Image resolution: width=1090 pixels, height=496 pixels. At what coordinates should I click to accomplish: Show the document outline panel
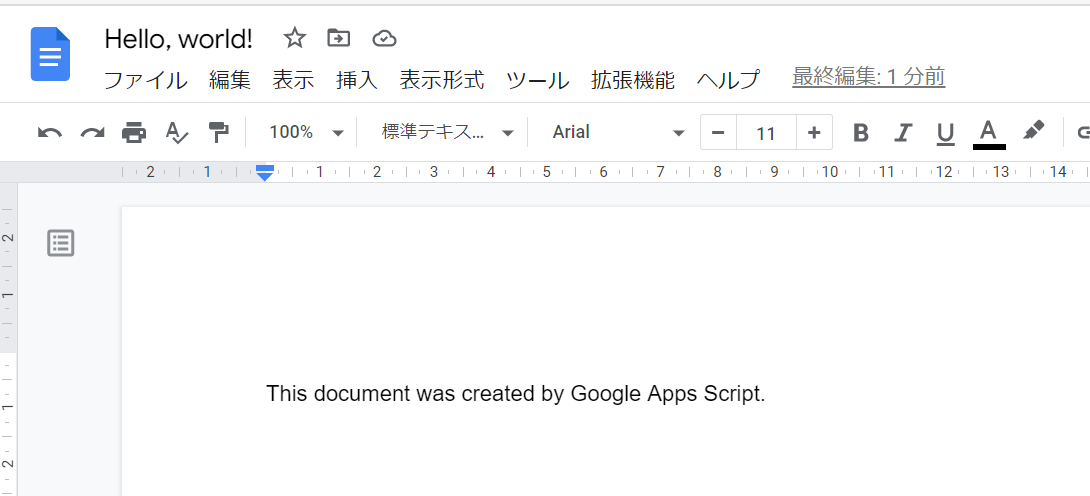[x=60, y=243]
